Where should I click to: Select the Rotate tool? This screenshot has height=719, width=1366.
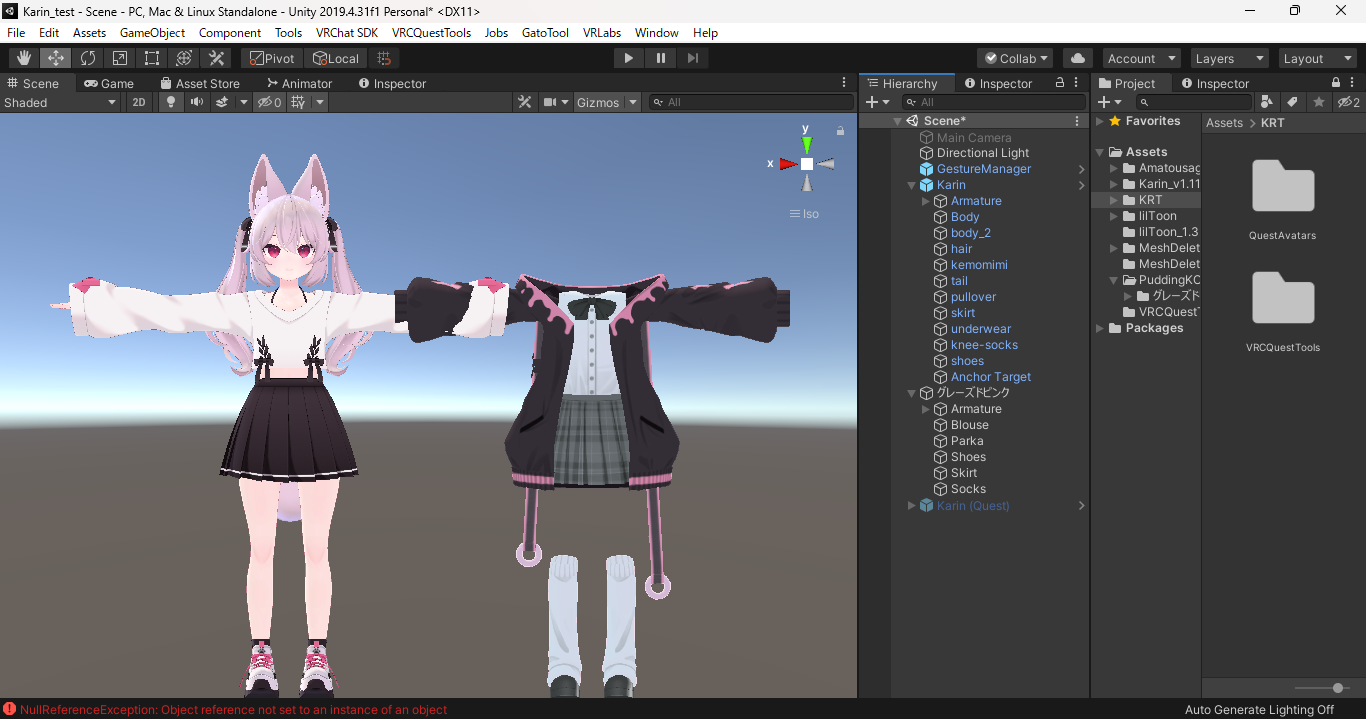tap(87, 57)
